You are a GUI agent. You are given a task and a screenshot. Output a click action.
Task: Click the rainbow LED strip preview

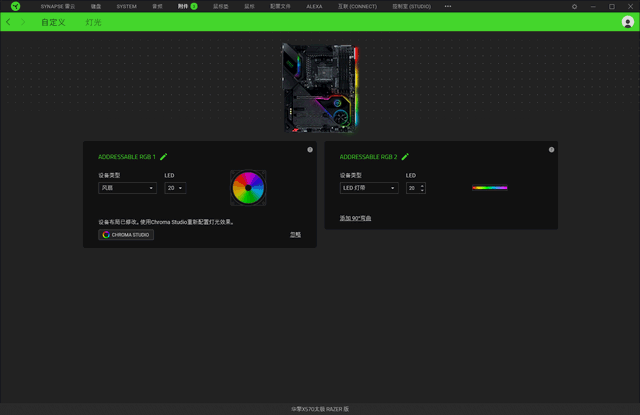[490, 188]
